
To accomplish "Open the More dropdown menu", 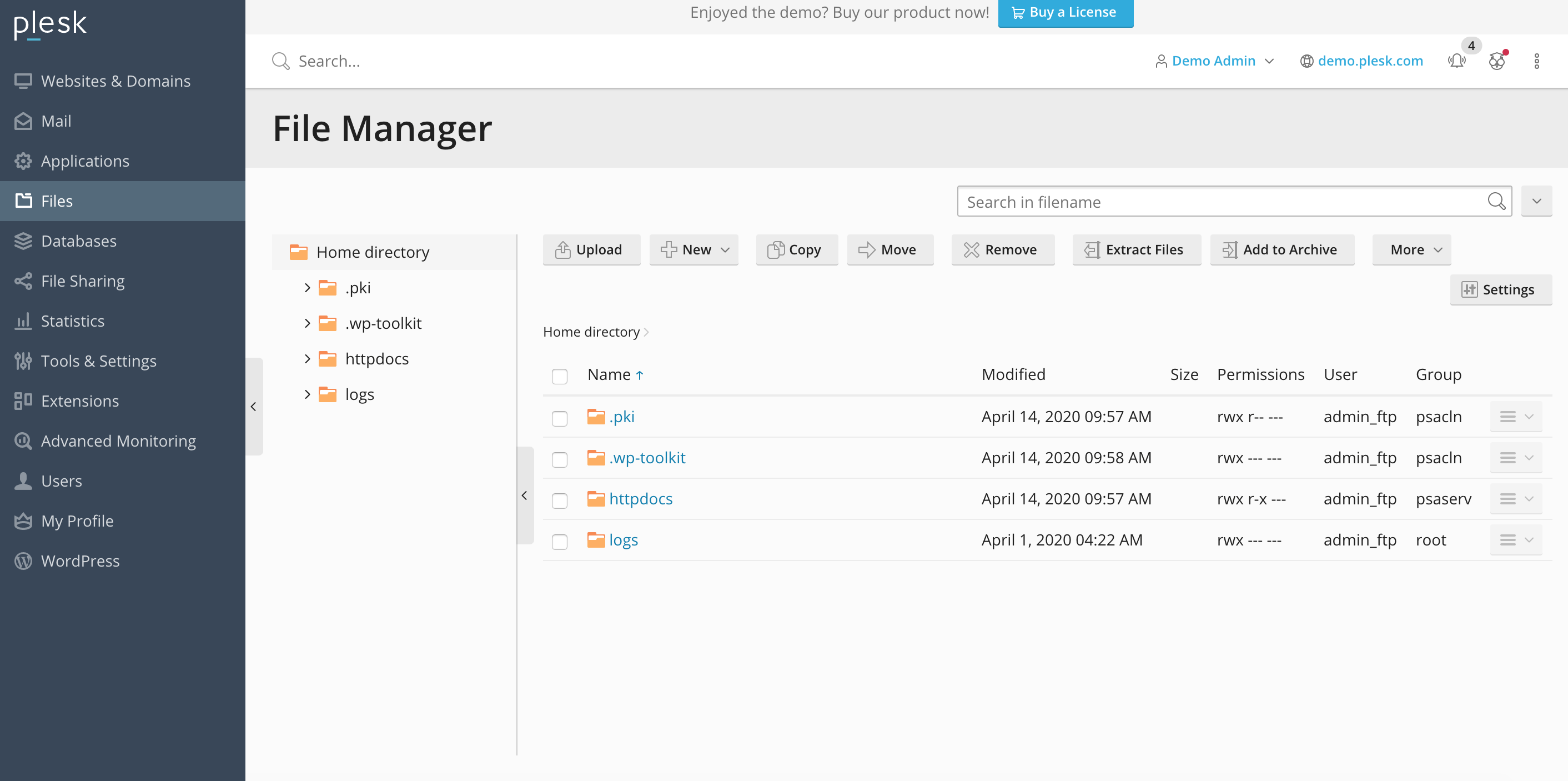I will (x=1411, y=249).
